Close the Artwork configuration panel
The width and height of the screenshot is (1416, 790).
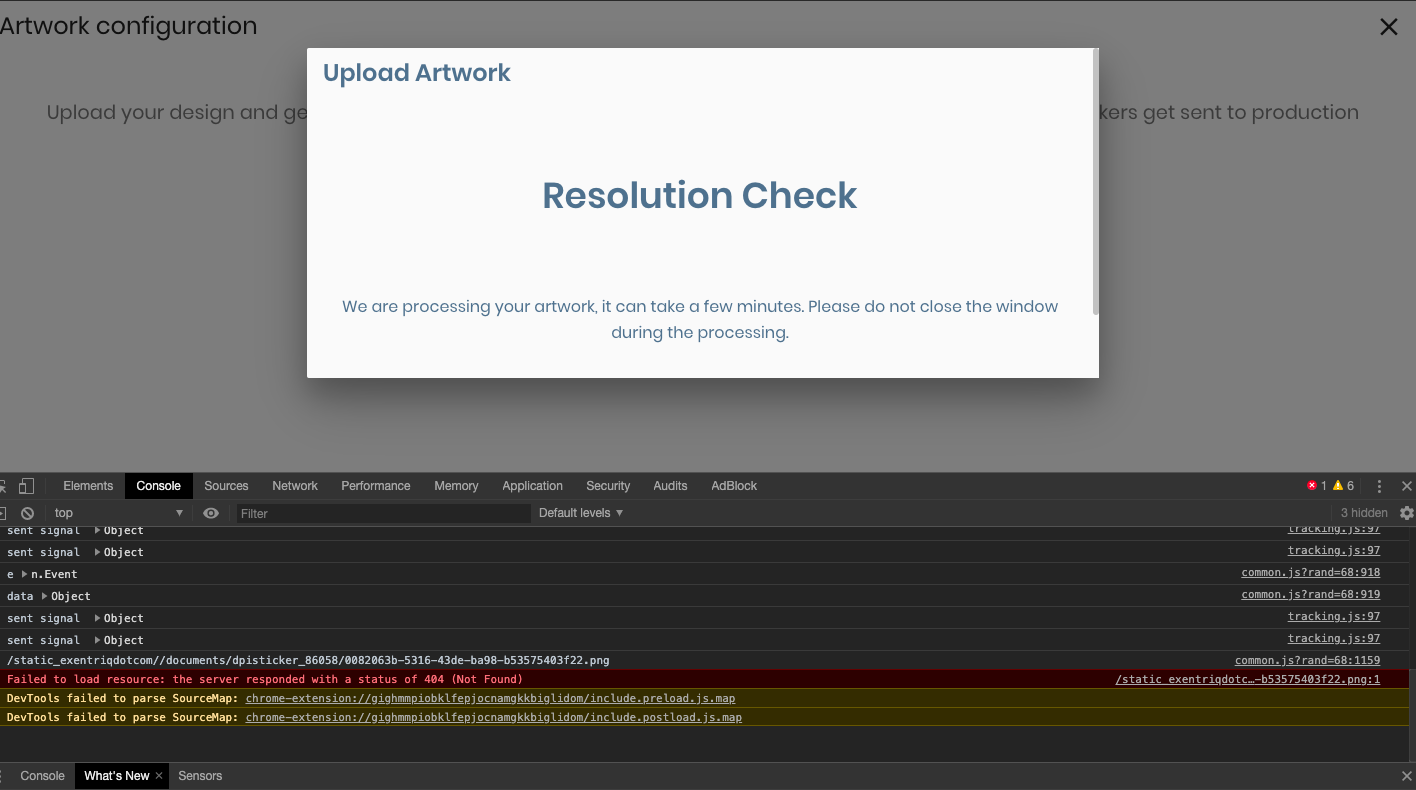pos(1388,28)
